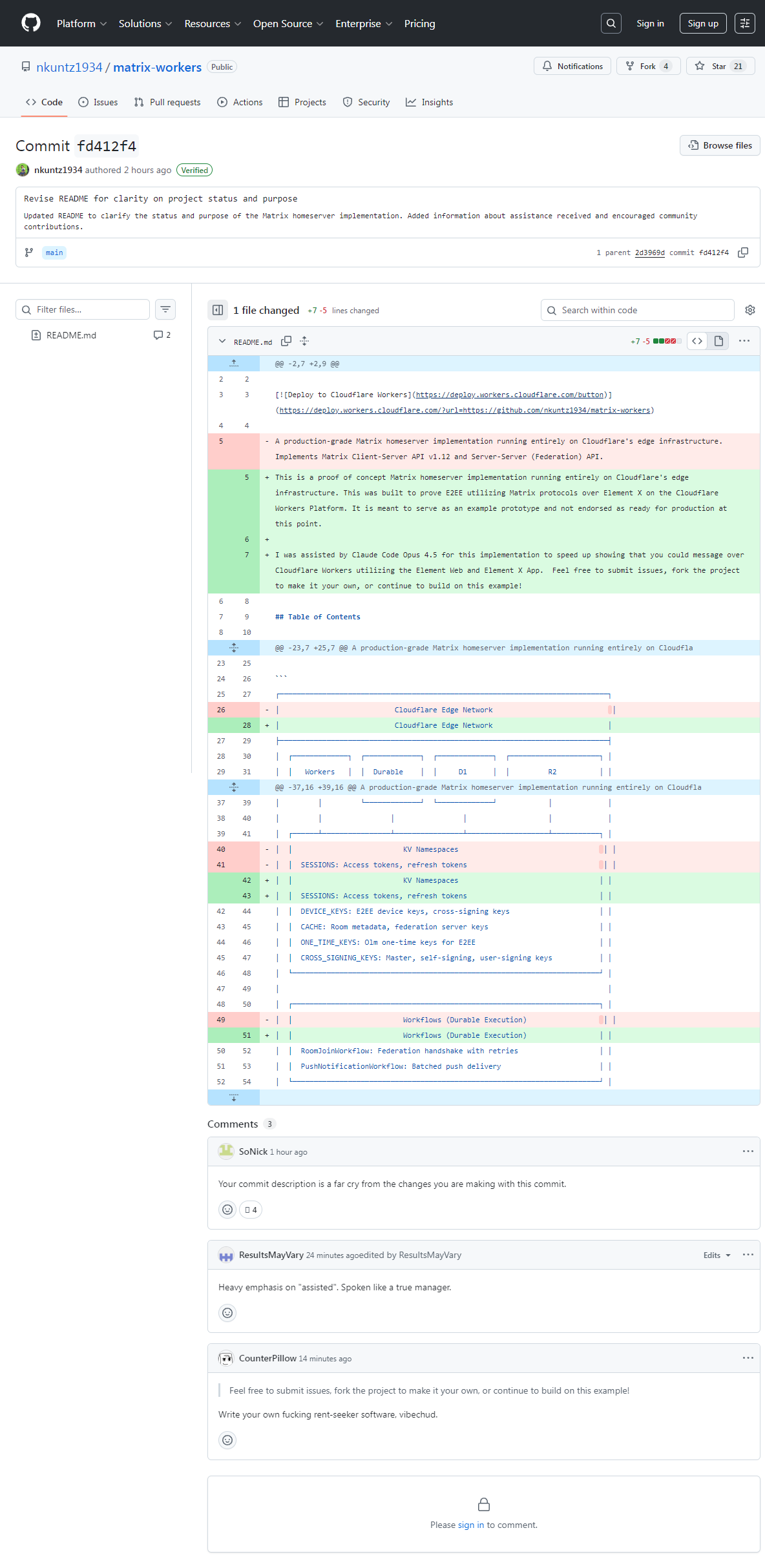The width and height of the screenshot is (765, 1568).
Task: Open the header appearance settings icon
Action: point(745,23)
